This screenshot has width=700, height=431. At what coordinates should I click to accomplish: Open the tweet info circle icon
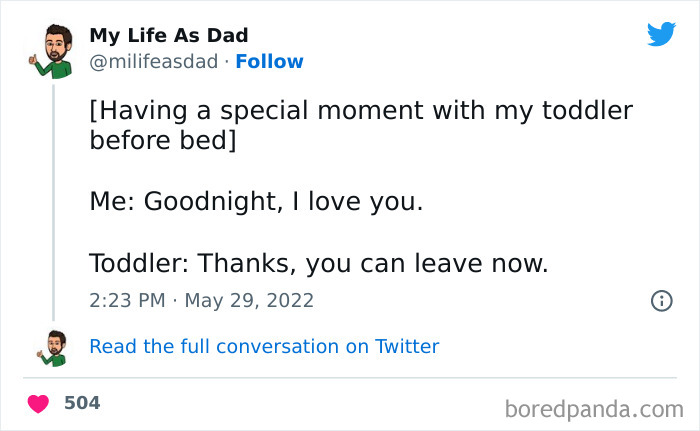(661, 300)
